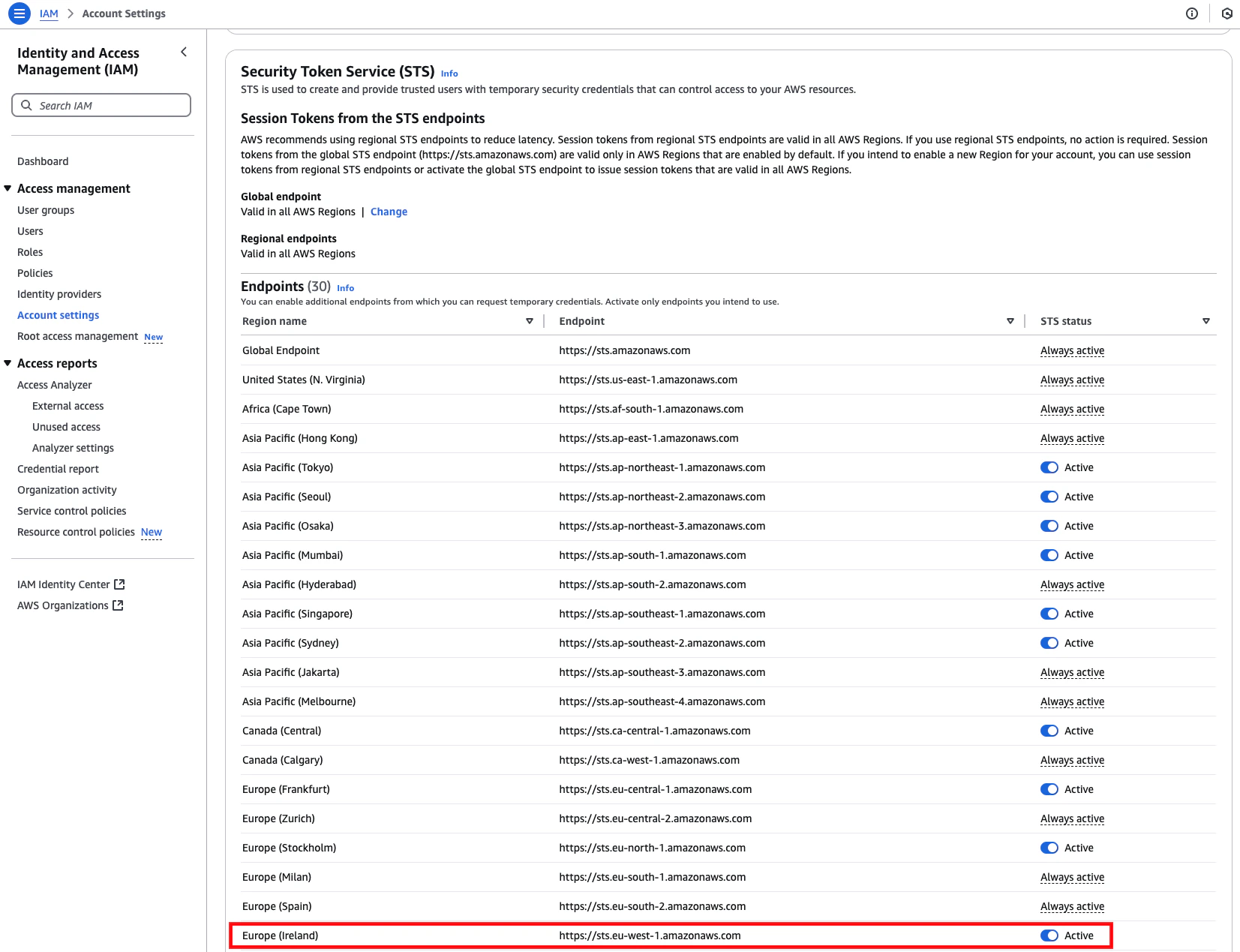Click the hexagon settings icon at top right
Viewport: 1240px width, 952px height.
pyautogui.click(x=1227, y=14)
